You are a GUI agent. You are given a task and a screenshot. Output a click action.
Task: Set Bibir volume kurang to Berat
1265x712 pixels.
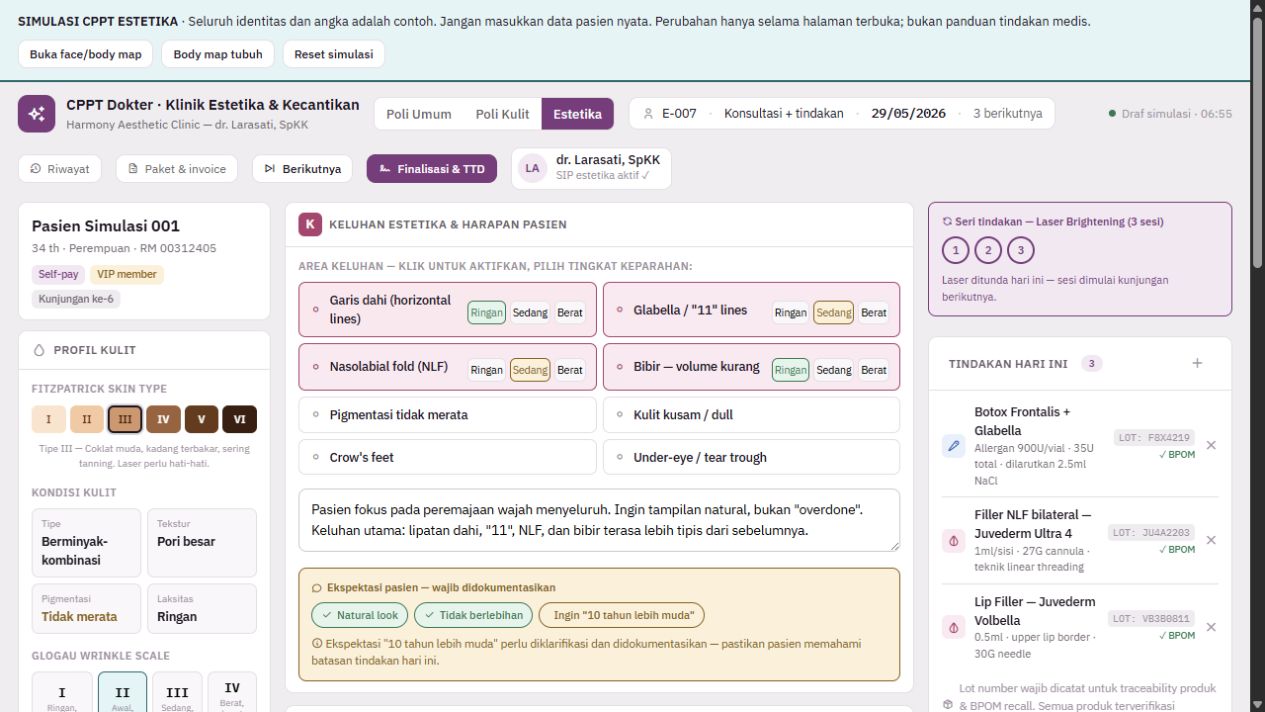click(874, 370)
